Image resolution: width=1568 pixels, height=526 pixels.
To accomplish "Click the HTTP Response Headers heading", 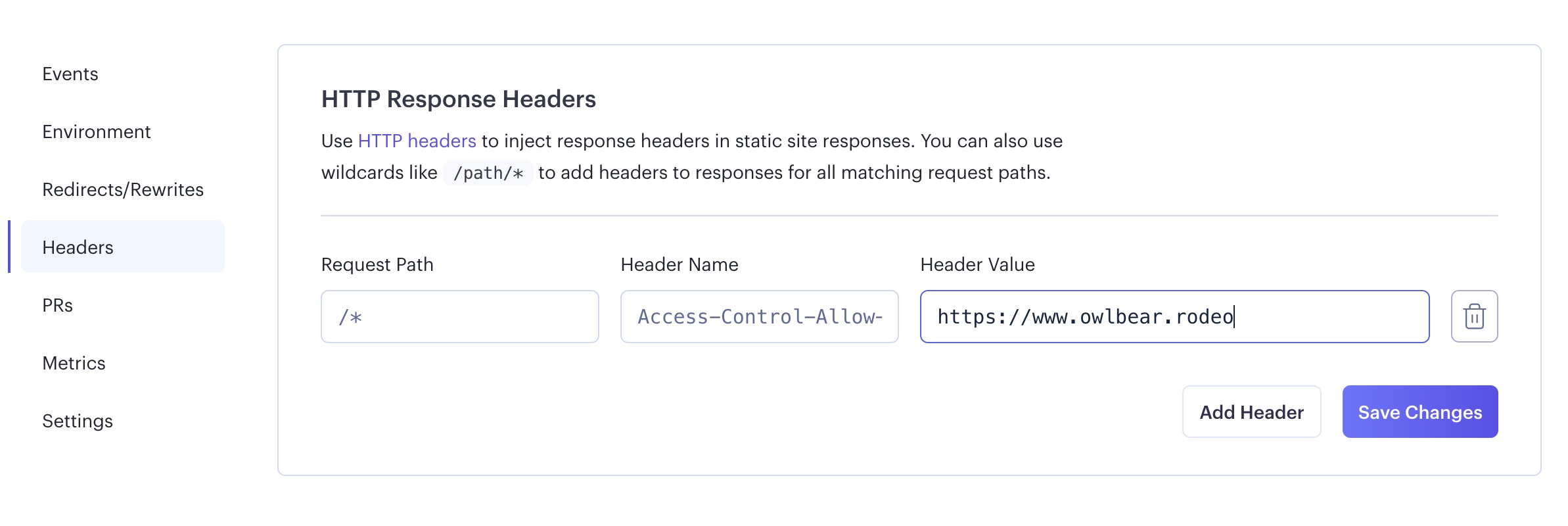I will pyautogui.click(x=458, y=99).
